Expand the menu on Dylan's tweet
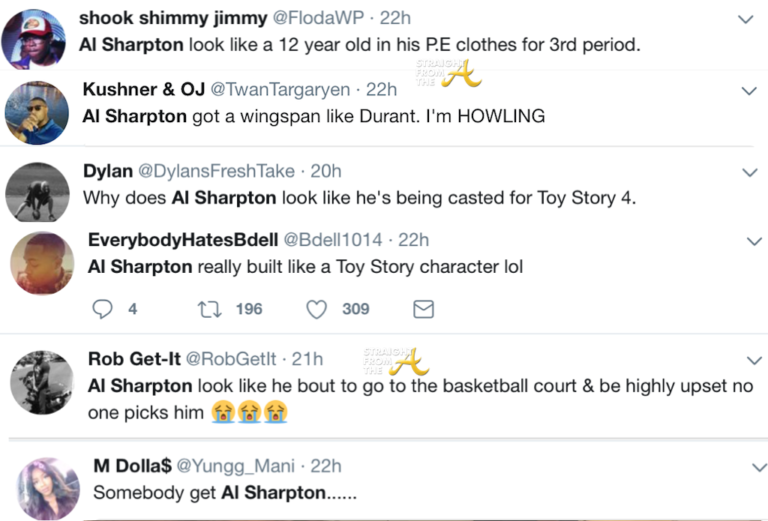 tap(749, 172)
